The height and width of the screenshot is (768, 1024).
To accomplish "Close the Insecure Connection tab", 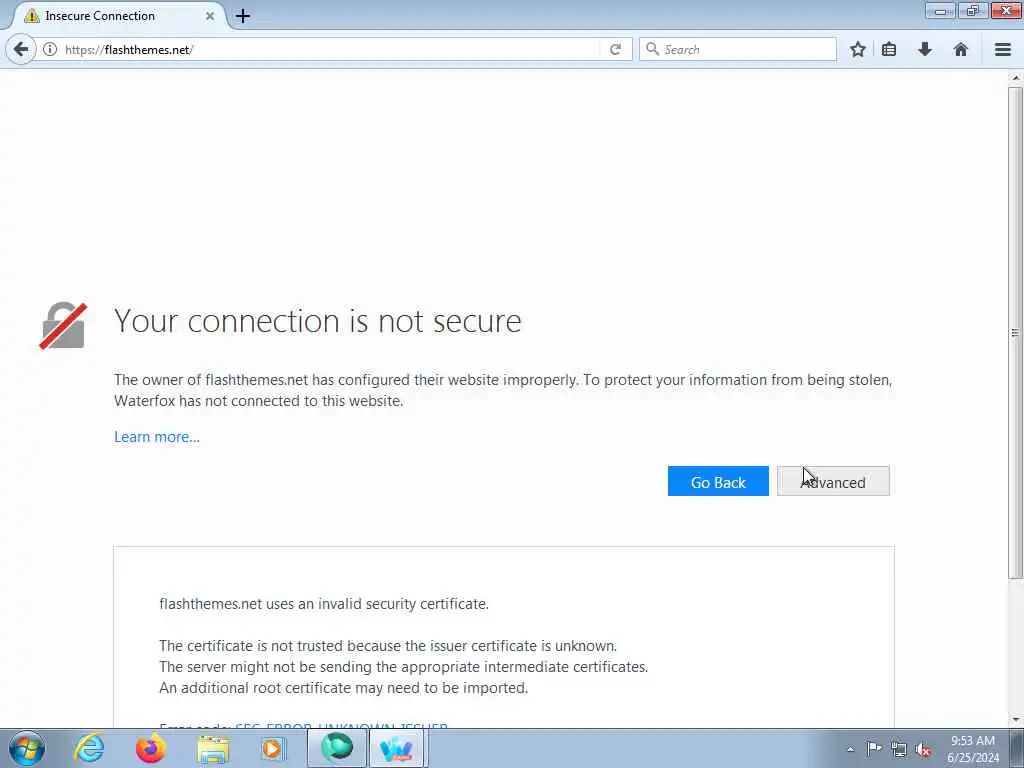I will pos(210,16).
